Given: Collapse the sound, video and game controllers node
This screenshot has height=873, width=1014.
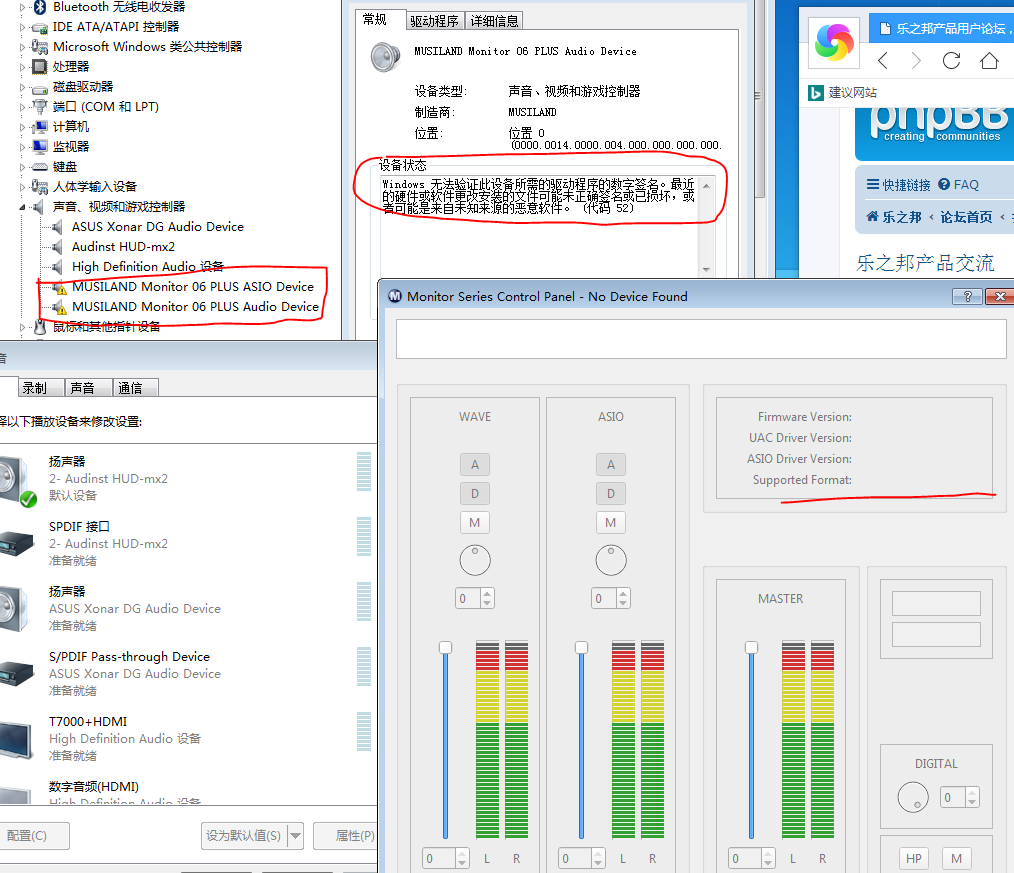Looking at the screenshot, I should (x=24, y=207).
